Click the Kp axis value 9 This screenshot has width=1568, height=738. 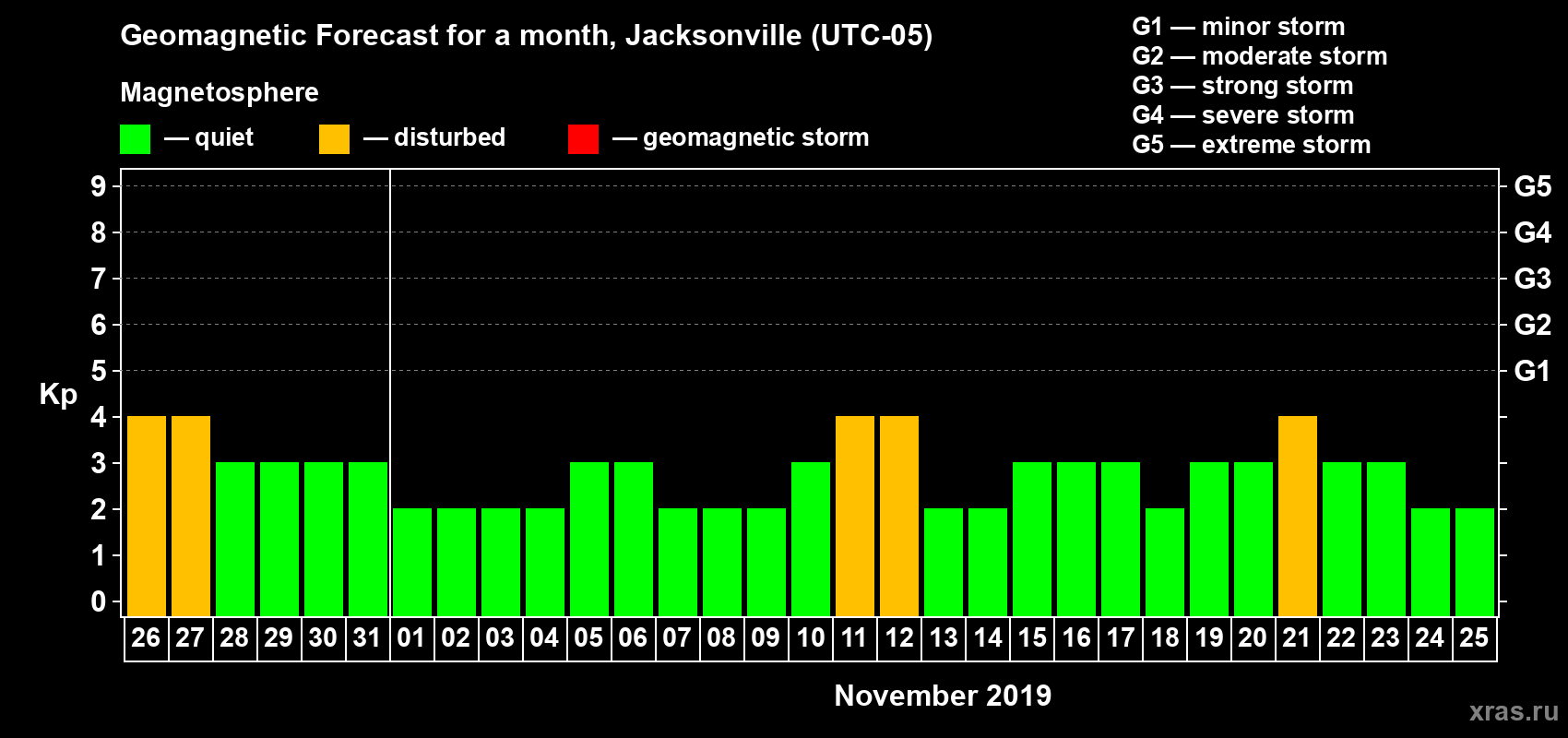pyautogui.click(x=99, y=186)
